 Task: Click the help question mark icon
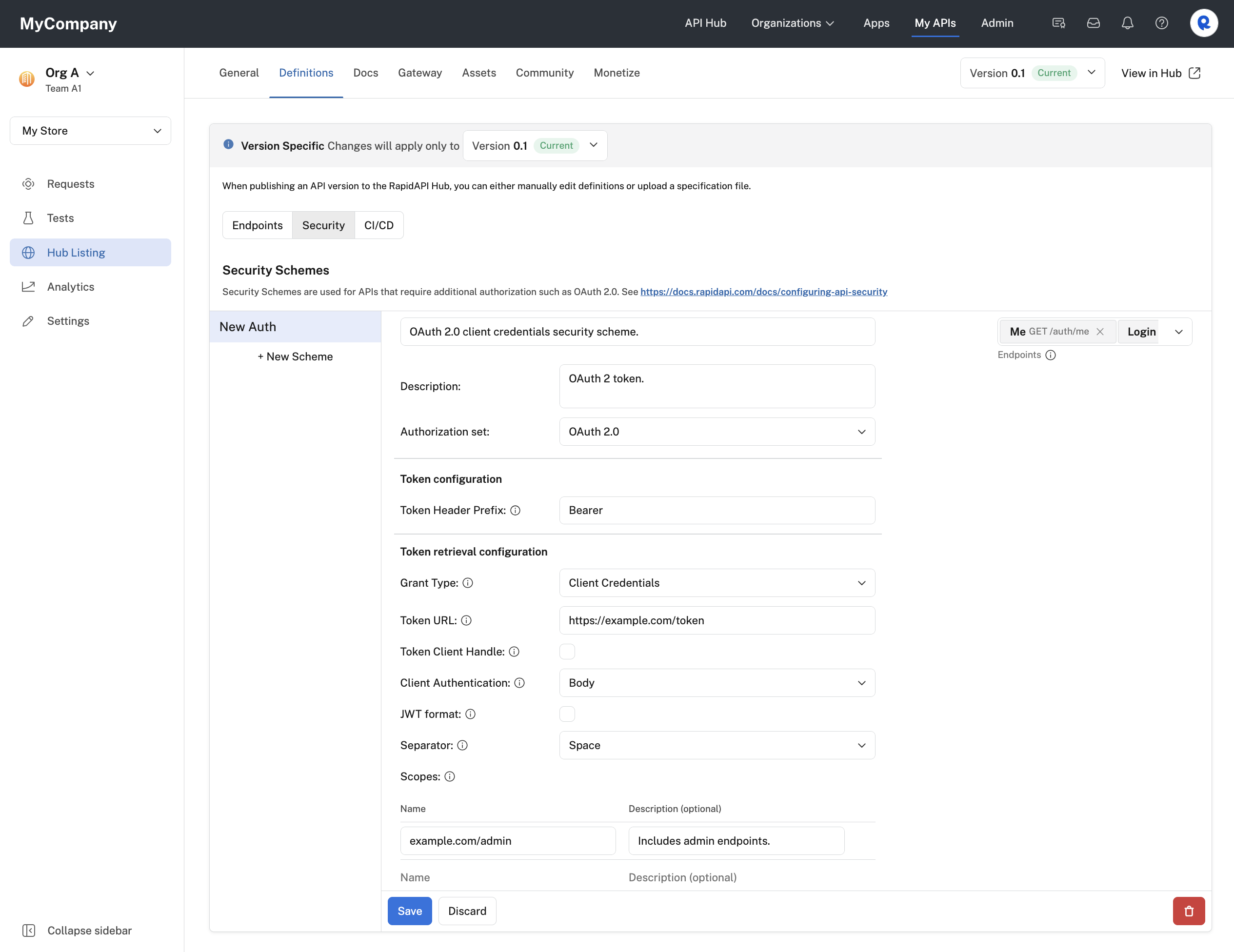1162,22
